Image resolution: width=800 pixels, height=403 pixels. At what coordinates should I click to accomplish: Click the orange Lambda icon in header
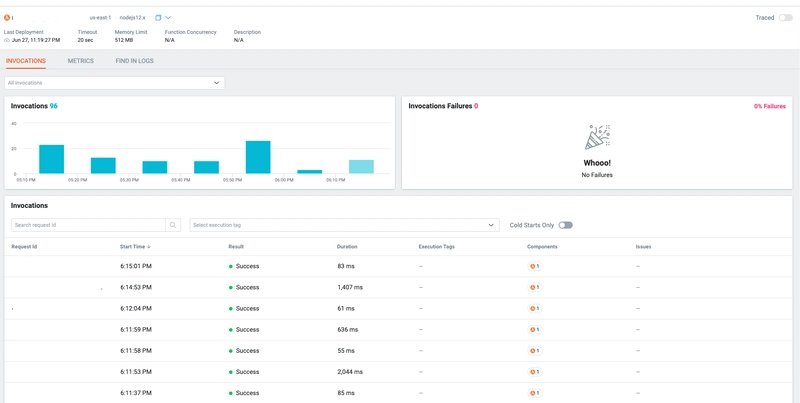[7, 17]
